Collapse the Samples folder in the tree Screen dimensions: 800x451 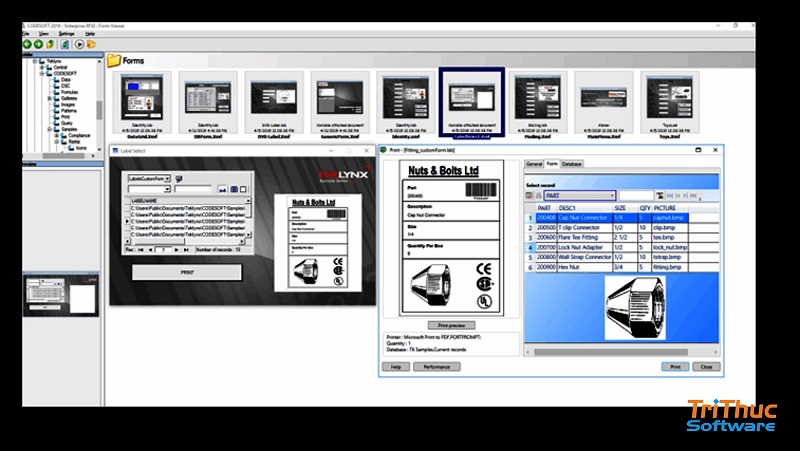point(48,130)
